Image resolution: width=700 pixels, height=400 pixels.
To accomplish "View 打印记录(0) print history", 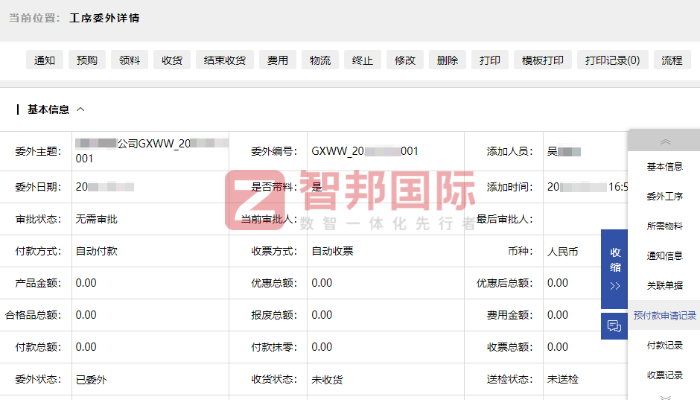I will [611, 60].
